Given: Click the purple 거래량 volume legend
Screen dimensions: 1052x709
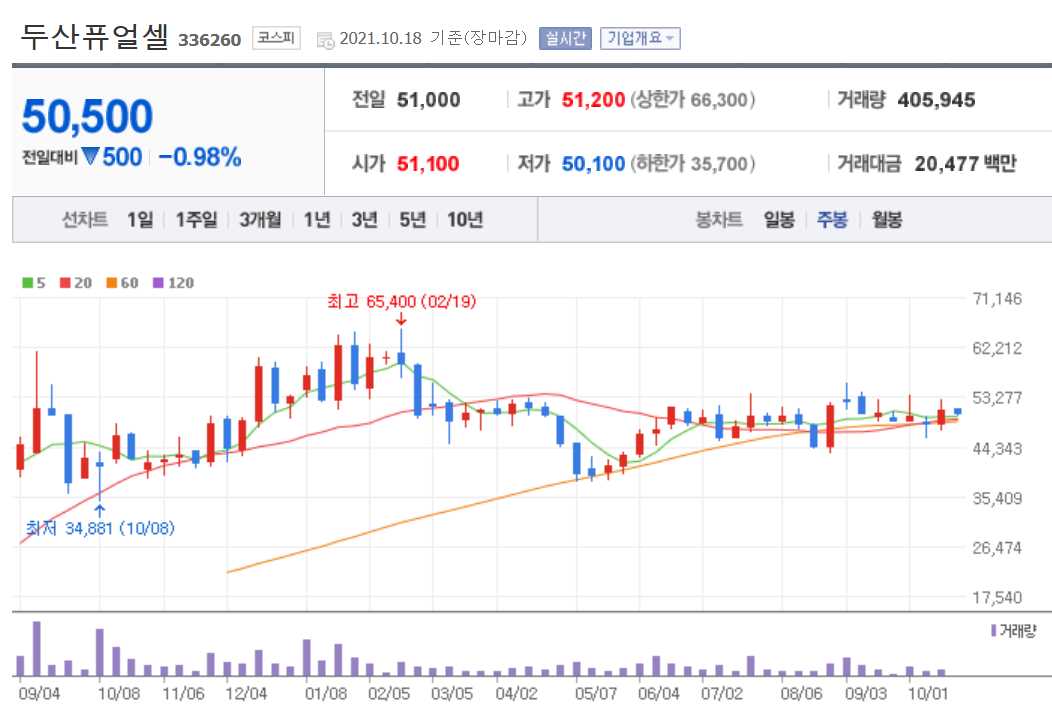Looking at the screenshot, I should [x=1013, y=631].
